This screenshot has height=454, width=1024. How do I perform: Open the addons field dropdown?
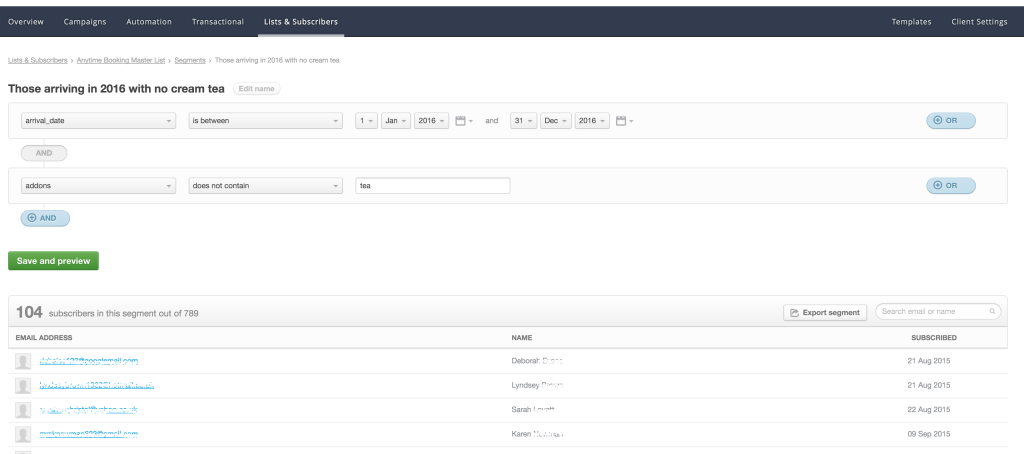98,186
